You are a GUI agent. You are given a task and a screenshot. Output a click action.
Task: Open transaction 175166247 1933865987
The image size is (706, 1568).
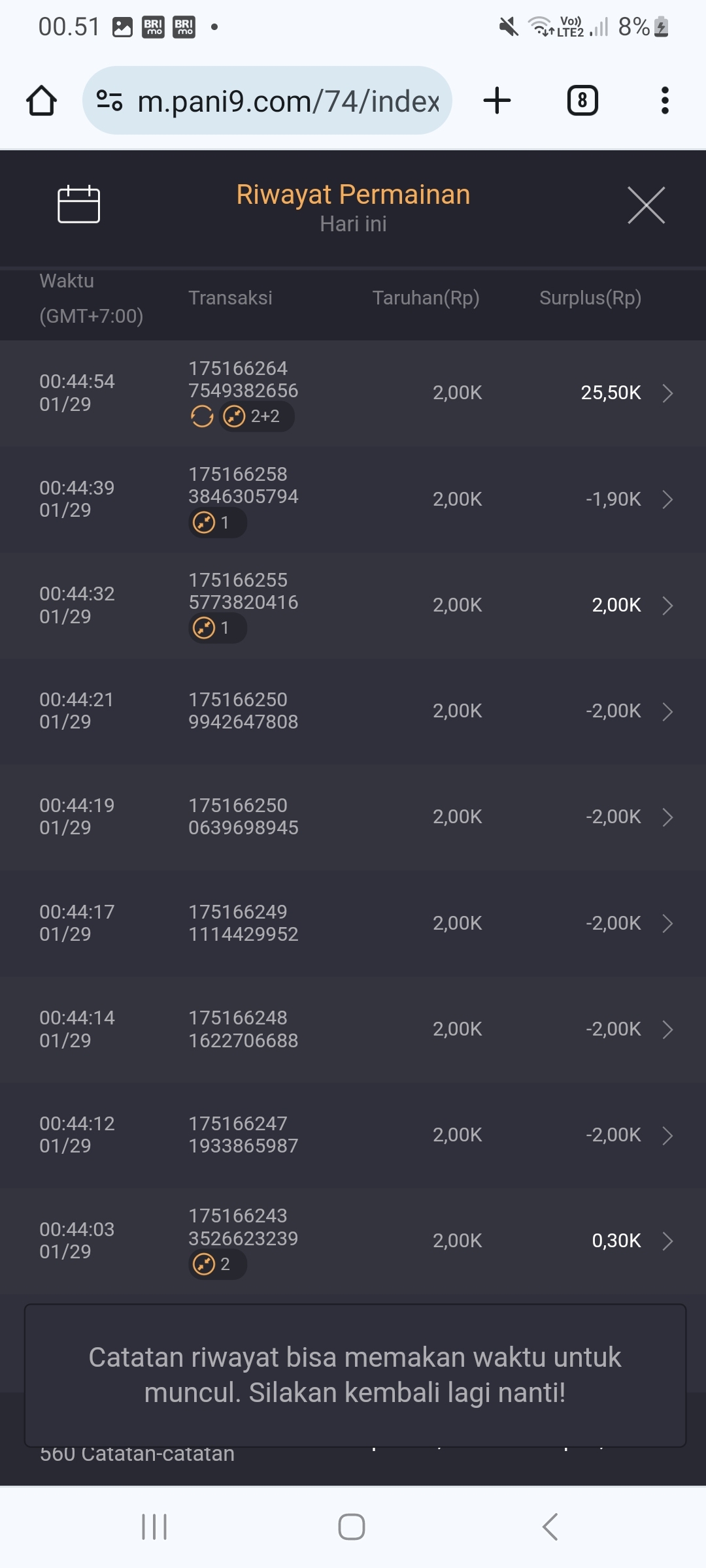[x=243, y=1135]
